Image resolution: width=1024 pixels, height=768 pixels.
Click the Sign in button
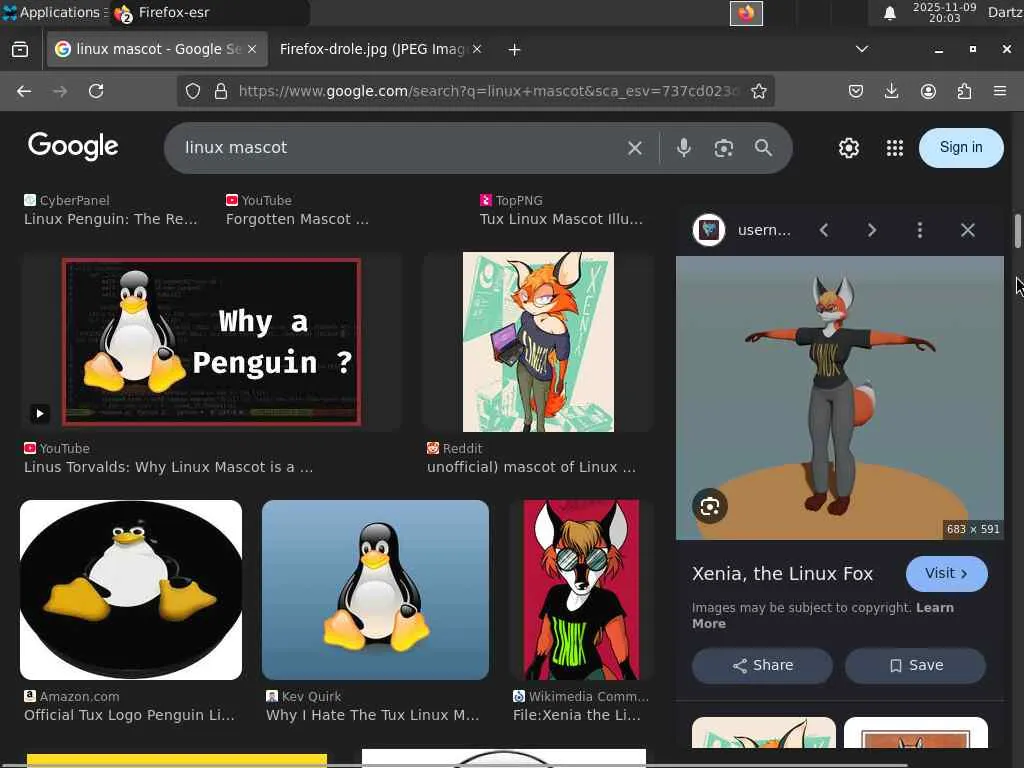961,148
